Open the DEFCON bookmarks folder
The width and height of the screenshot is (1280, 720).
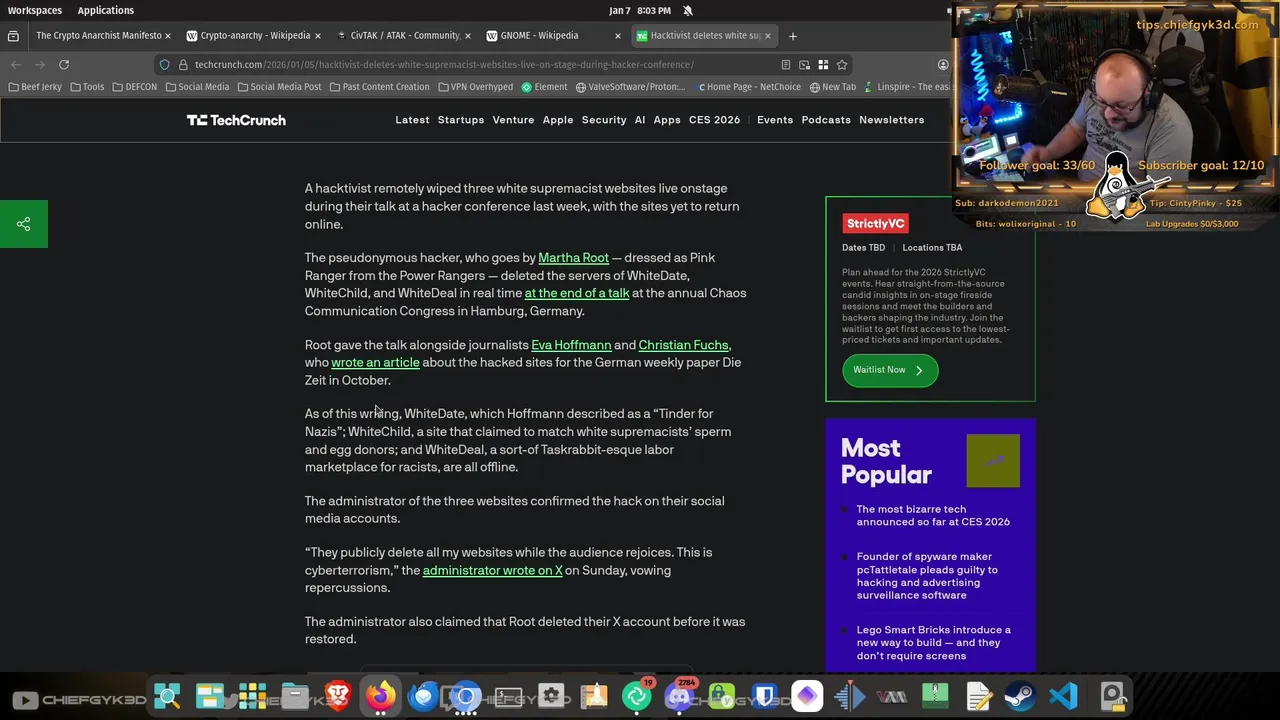coord(134,87)
